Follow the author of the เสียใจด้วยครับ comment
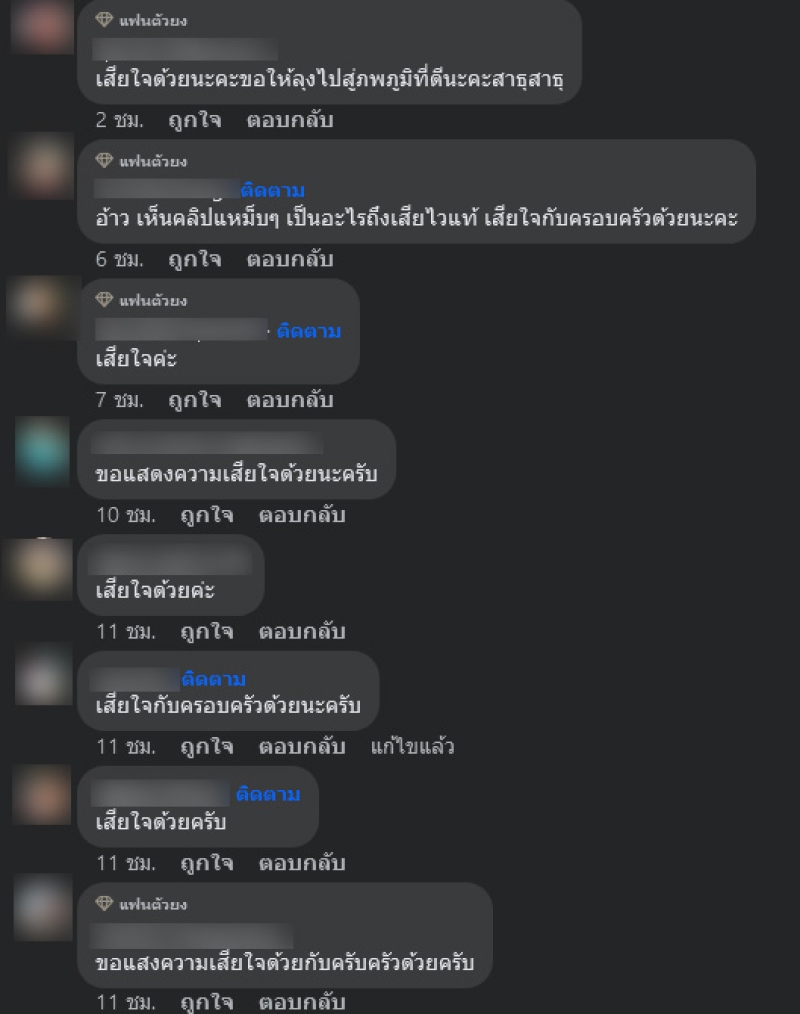The width and height of the screenshot is (800, 1014). (268, 794)
